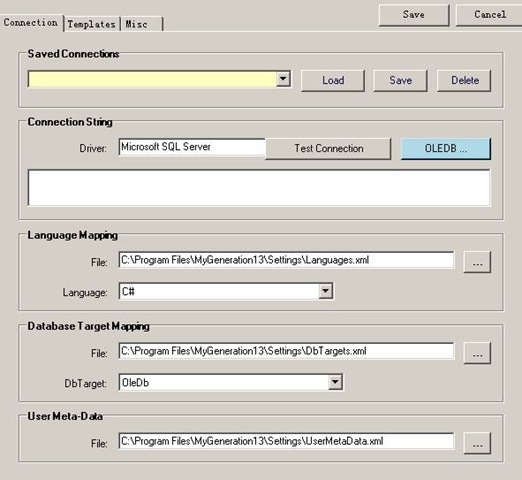
Task: Open the Misc tab
Action: pyautogui.click(x=142, y=24)
